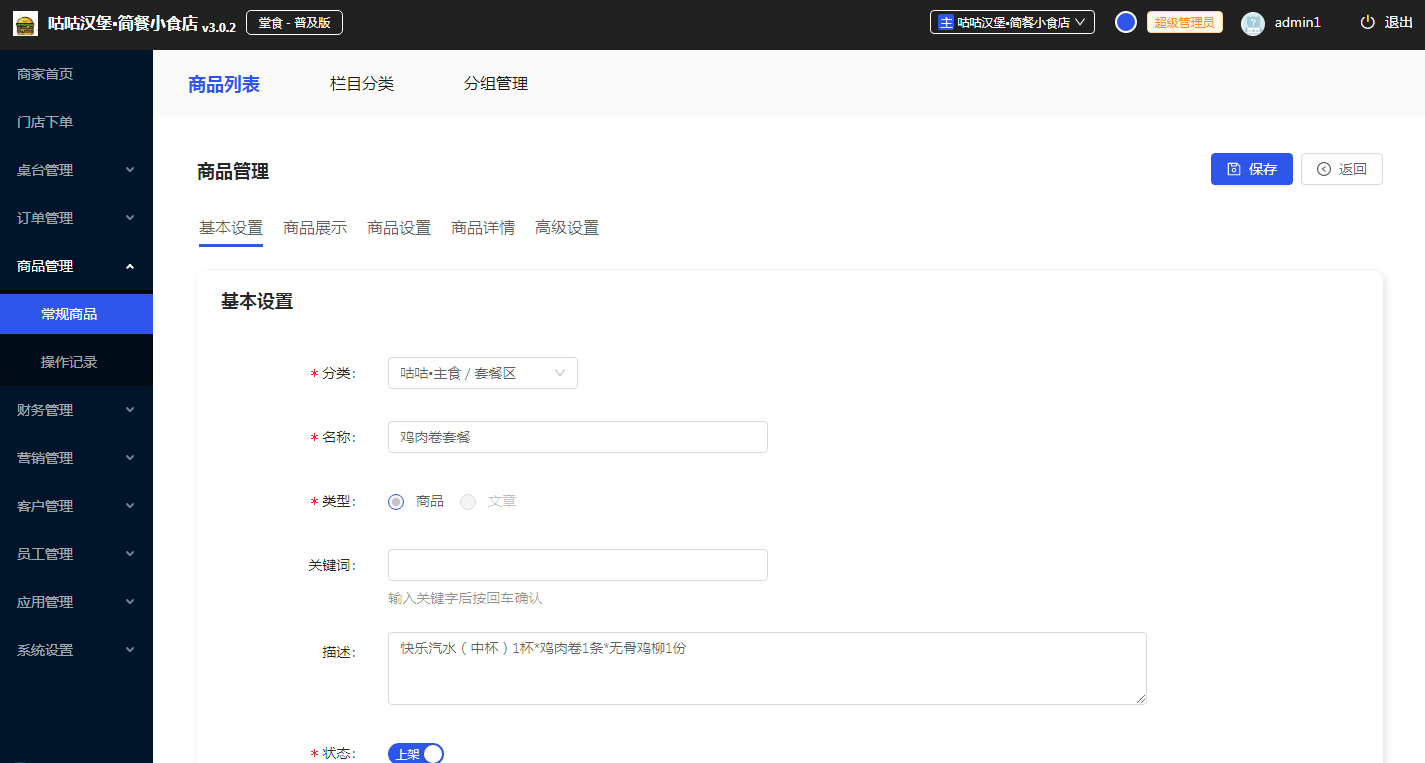Image resolution: width=1425 pixels, height=763 pixels.
Task: Click the 描述 textarea
Action: click(767, 668)
